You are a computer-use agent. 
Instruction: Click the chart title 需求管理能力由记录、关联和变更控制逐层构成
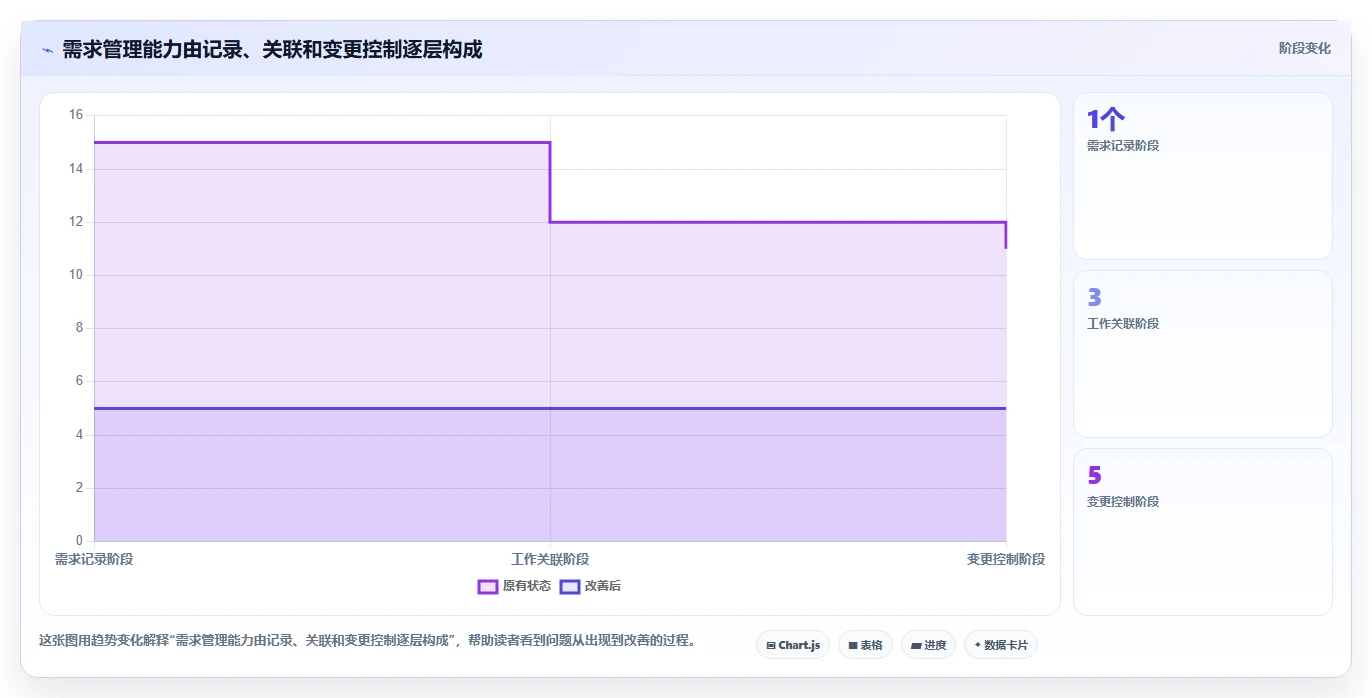272,49
